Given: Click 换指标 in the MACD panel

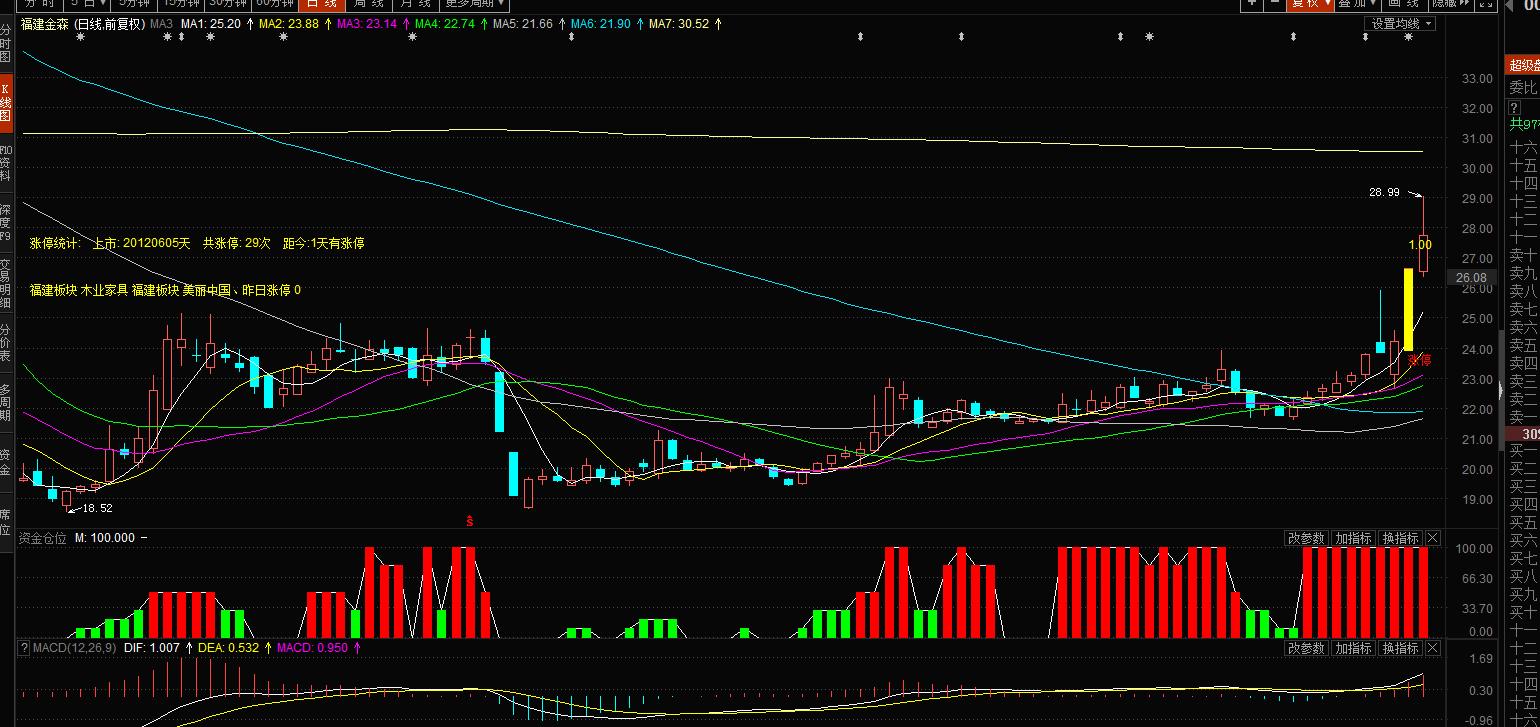Looking at the screenshot, I should 1400,648.
